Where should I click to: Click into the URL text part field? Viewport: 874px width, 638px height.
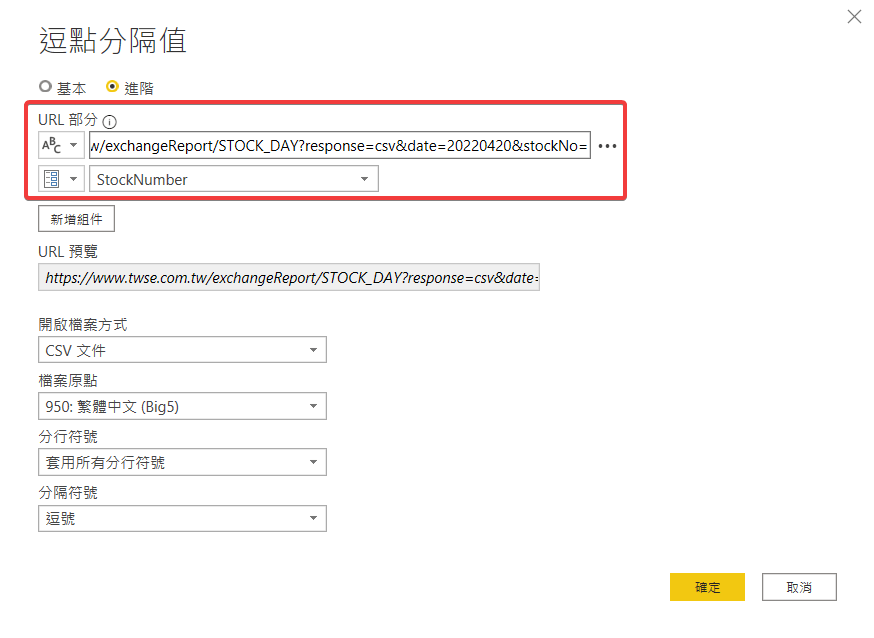340,146
